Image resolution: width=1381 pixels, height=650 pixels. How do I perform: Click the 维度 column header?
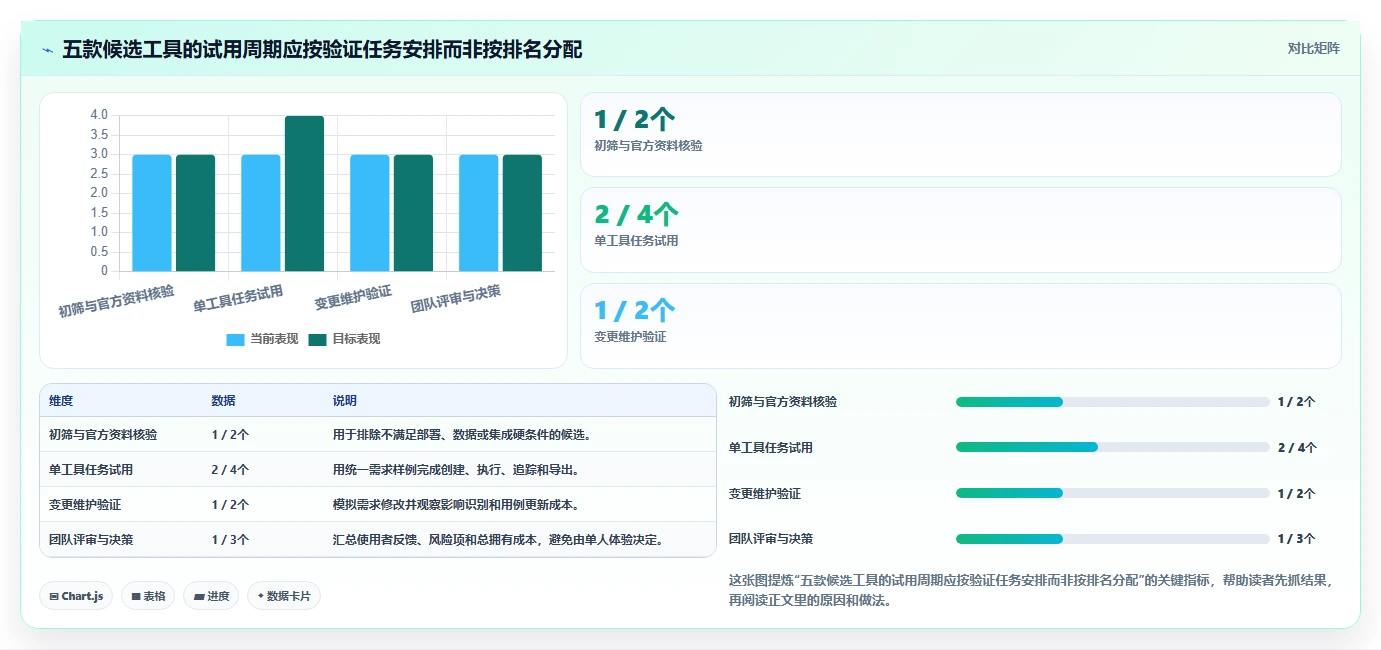61,400
